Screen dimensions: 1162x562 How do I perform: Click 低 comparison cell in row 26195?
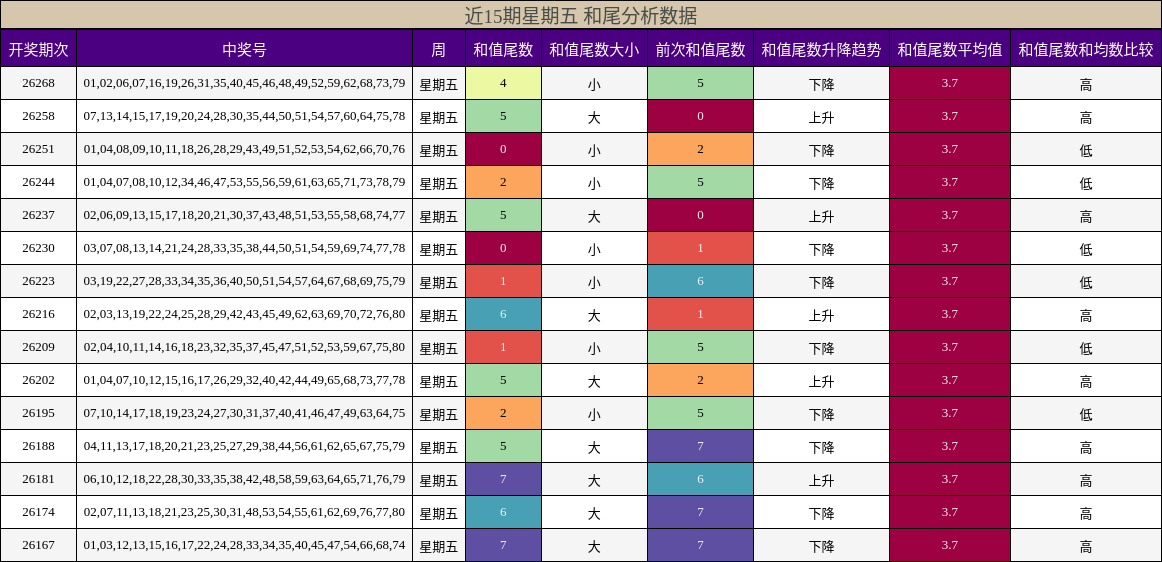tap(1086, 413)
